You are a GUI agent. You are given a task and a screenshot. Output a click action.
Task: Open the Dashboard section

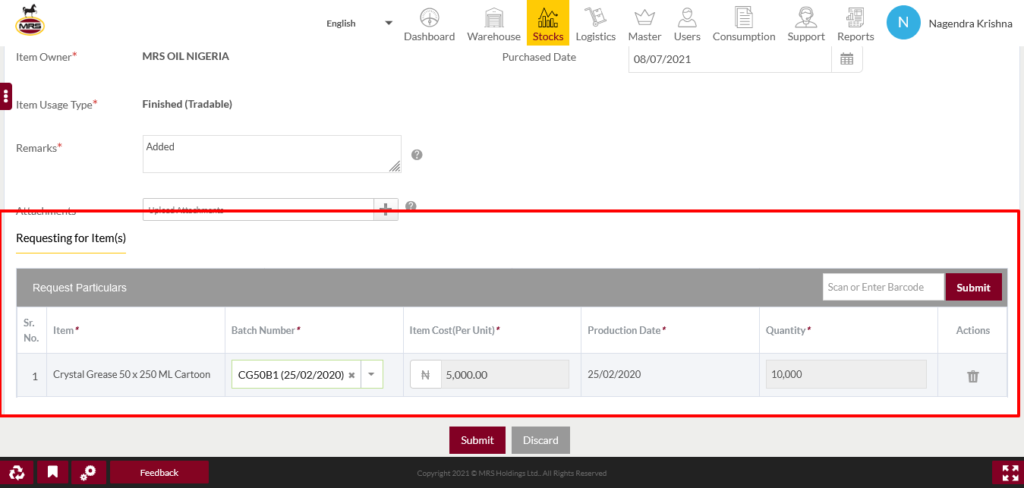pyautogui.click(x=429, y=24)
